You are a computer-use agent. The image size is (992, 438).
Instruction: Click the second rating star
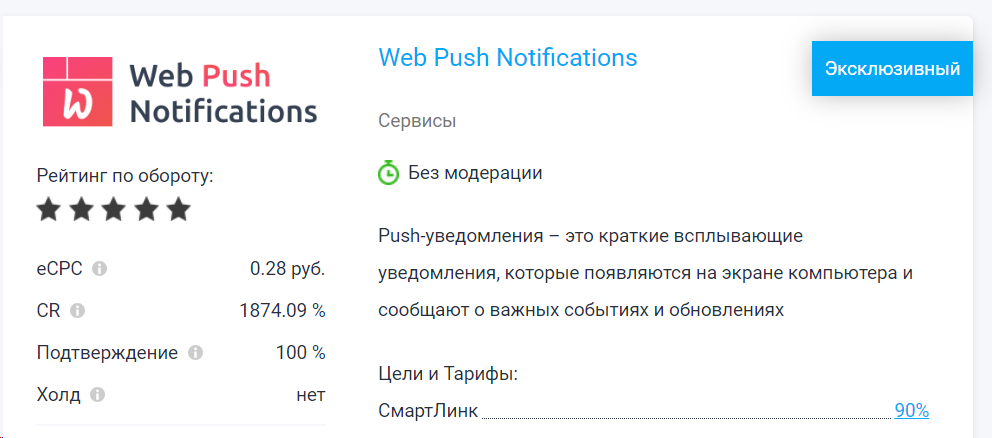82,209
